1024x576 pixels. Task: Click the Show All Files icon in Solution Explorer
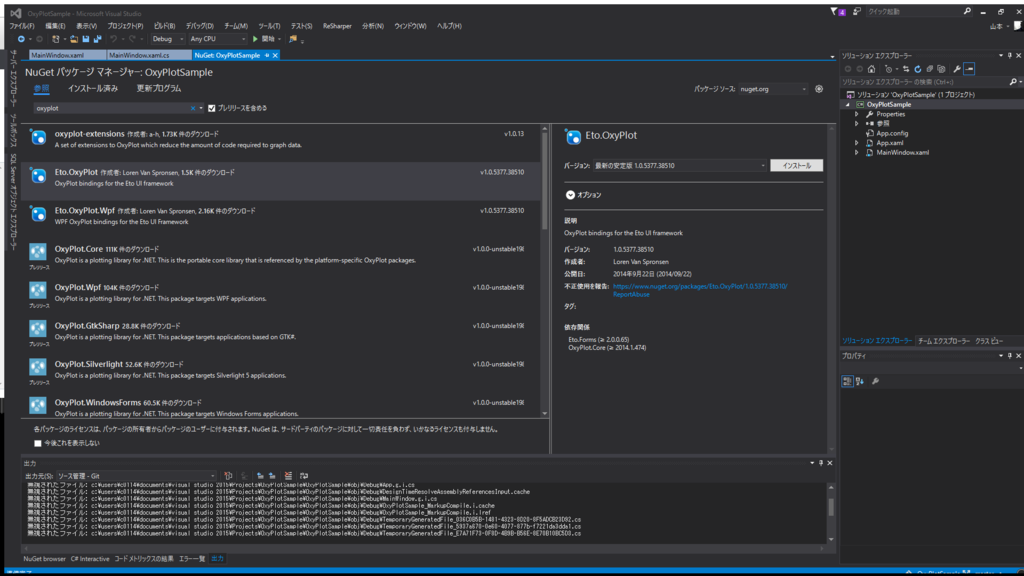coord(929,68)
